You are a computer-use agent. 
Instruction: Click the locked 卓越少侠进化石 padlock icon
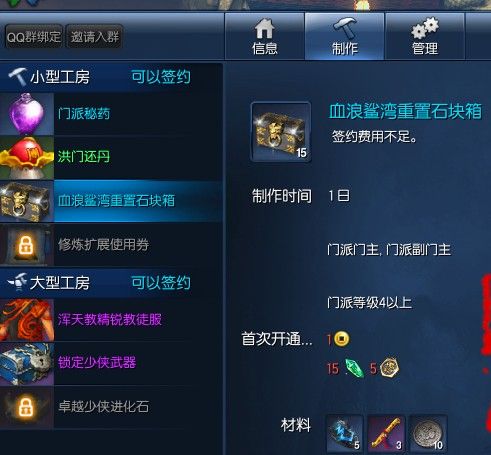point(27,407)
